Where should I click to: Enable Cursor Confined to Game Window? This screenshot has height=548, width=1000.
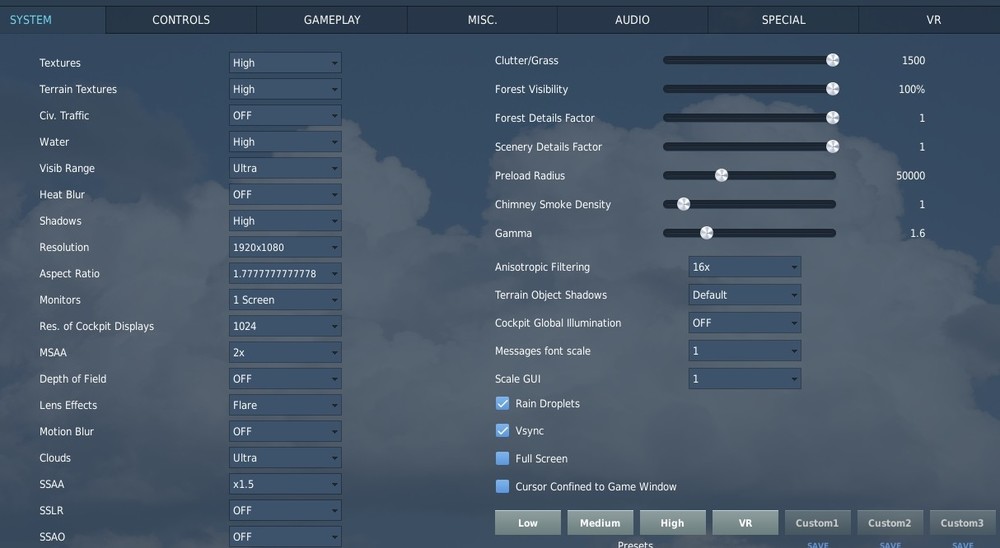(x=503, y=486)
